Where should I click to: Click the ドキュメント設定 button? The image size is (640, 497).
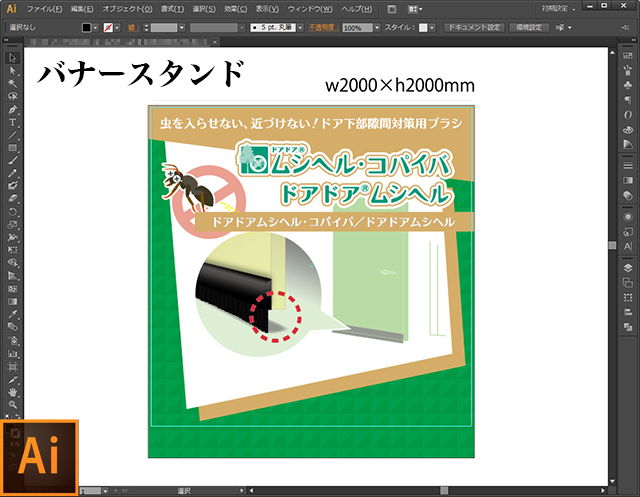(x=474, y=27)
